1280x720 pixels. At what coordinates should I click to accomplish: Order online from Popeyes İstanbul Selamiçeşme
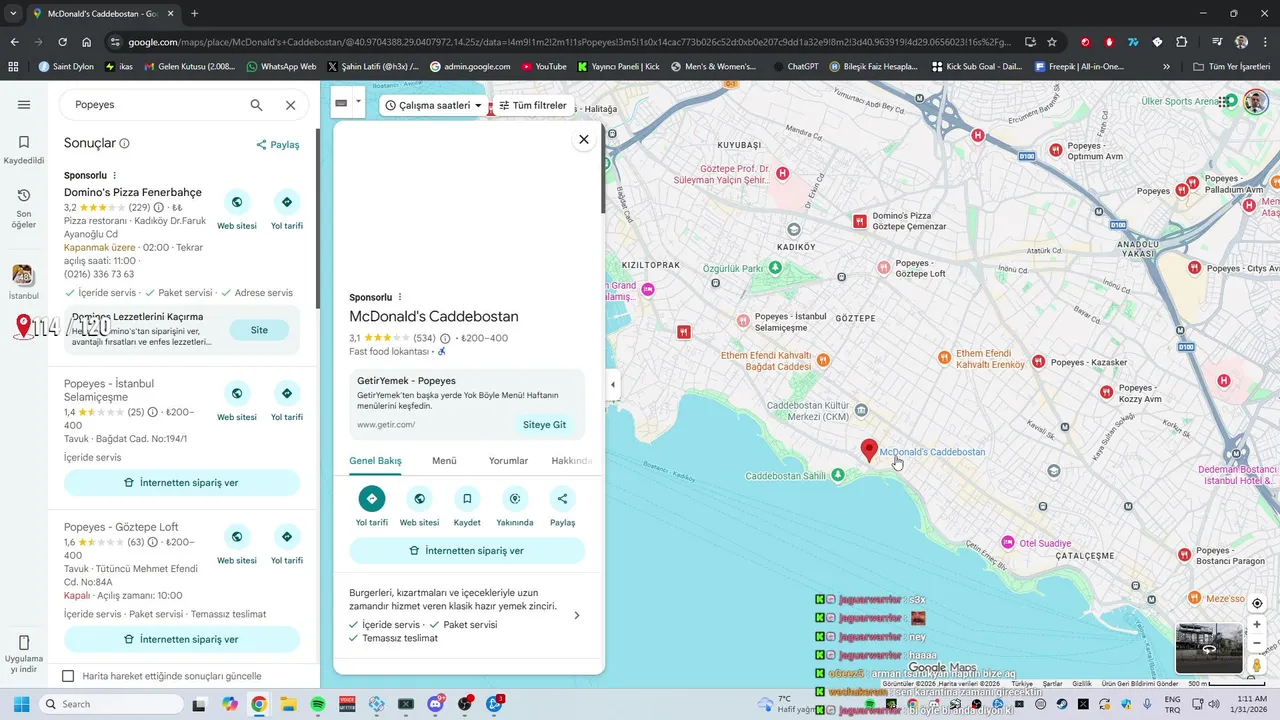[182, 482]
